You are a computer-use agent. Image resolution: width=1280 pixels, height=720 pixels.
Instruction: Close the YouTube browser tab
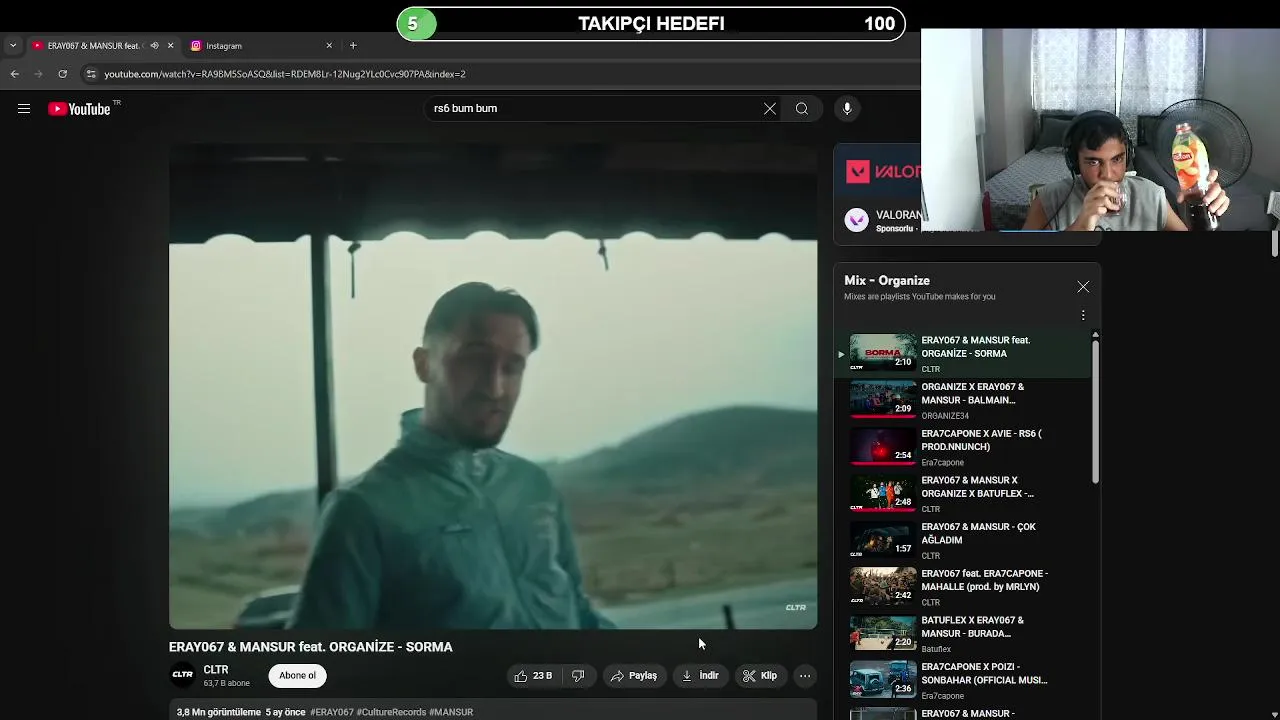pyautogui.click(x=170, y=46)
